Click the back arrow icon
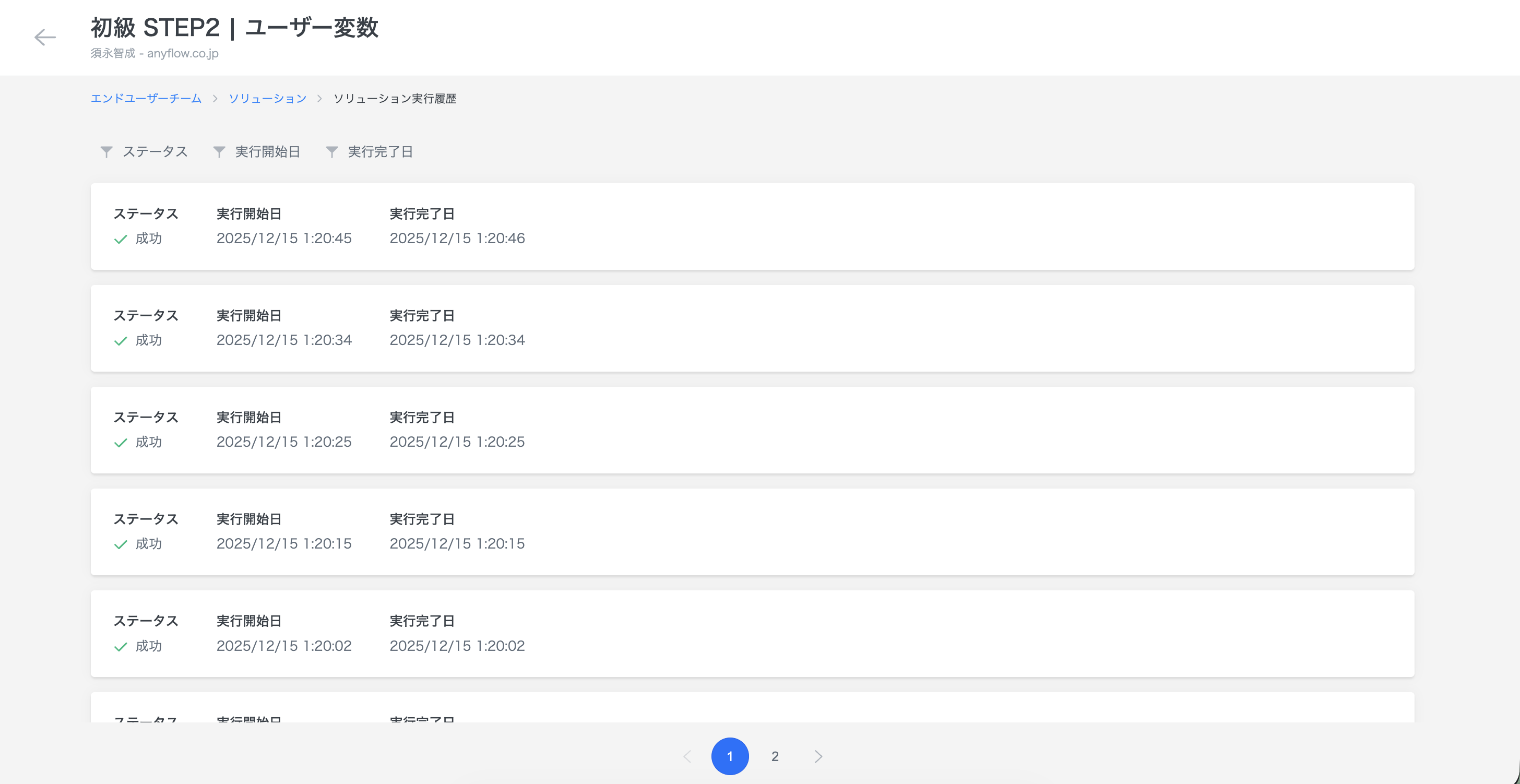Image resolution: width=1520 pixels, height=784 pixels. coord(45,38)
